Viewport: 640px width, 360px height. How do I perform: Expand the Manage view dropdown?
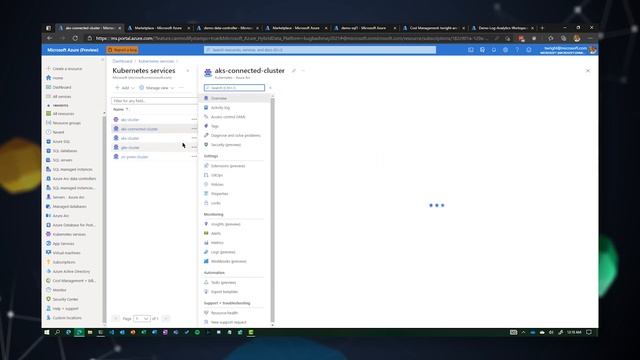[x=156, y=88]
